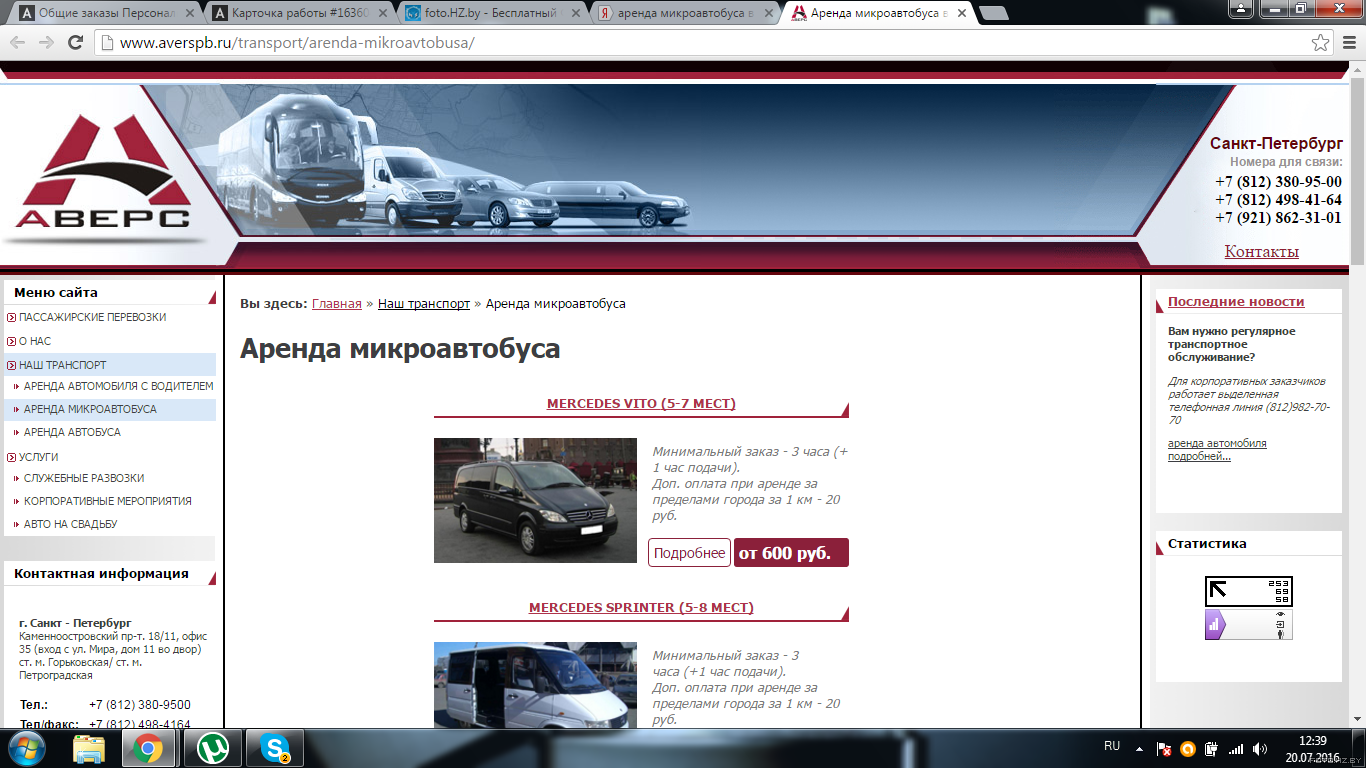The width and height of the screenshot is (1366, 768).
Task: Click the purple statistics counter badge
Action: tap(1249, 625)
